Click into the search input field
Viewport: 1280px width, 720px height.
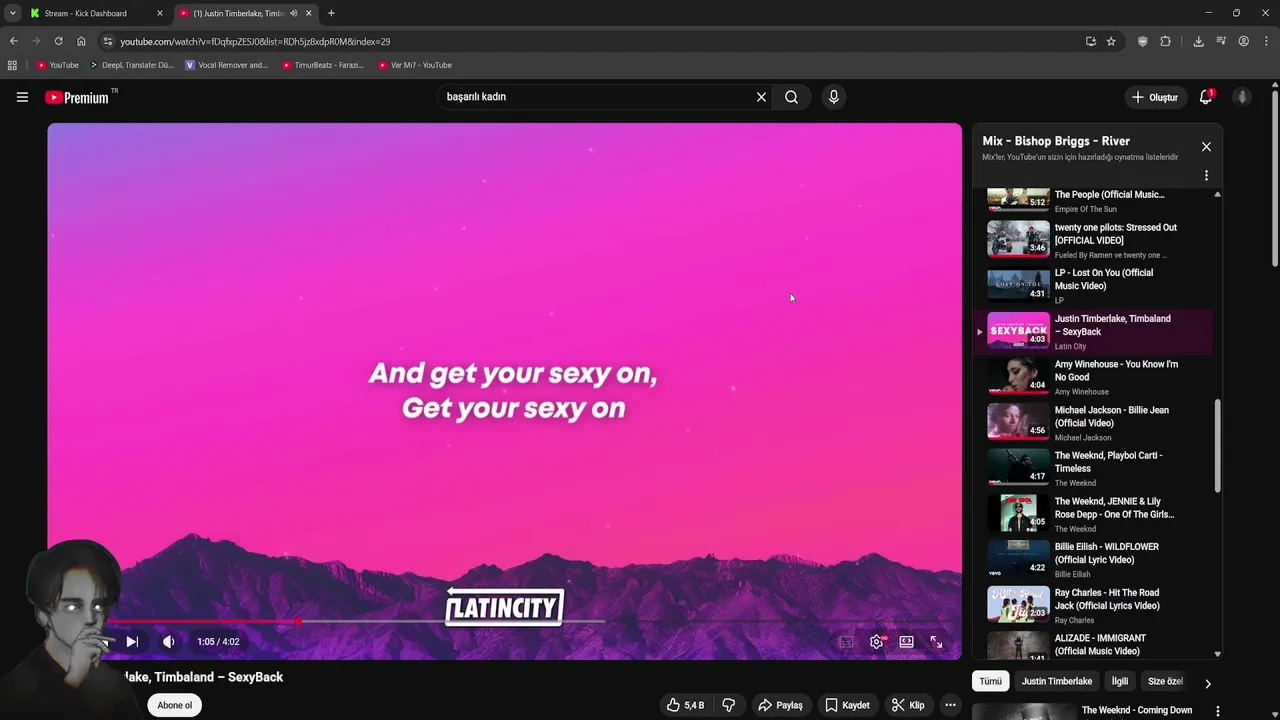tap(596, 97)
